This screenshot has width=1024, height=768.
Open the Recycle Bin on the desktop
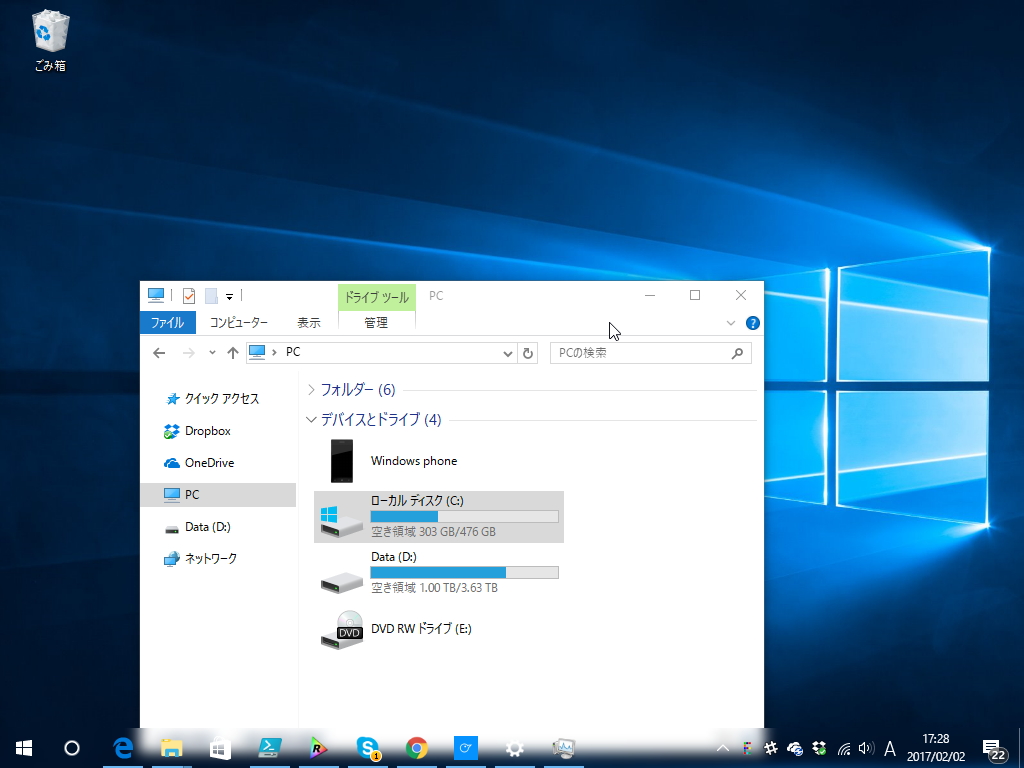50,40
